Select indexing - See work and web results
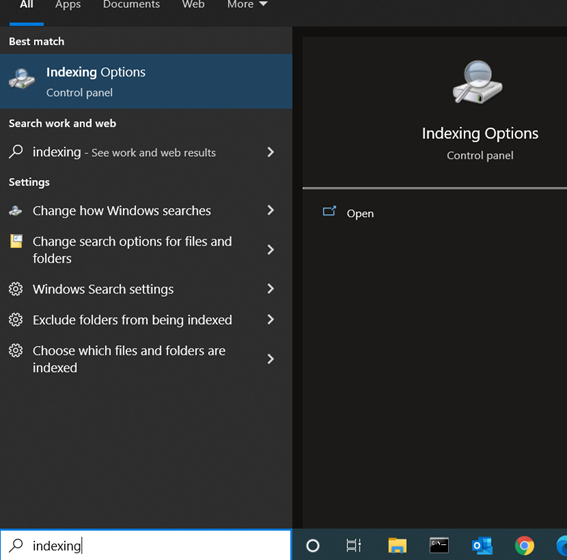 [146, 152]
